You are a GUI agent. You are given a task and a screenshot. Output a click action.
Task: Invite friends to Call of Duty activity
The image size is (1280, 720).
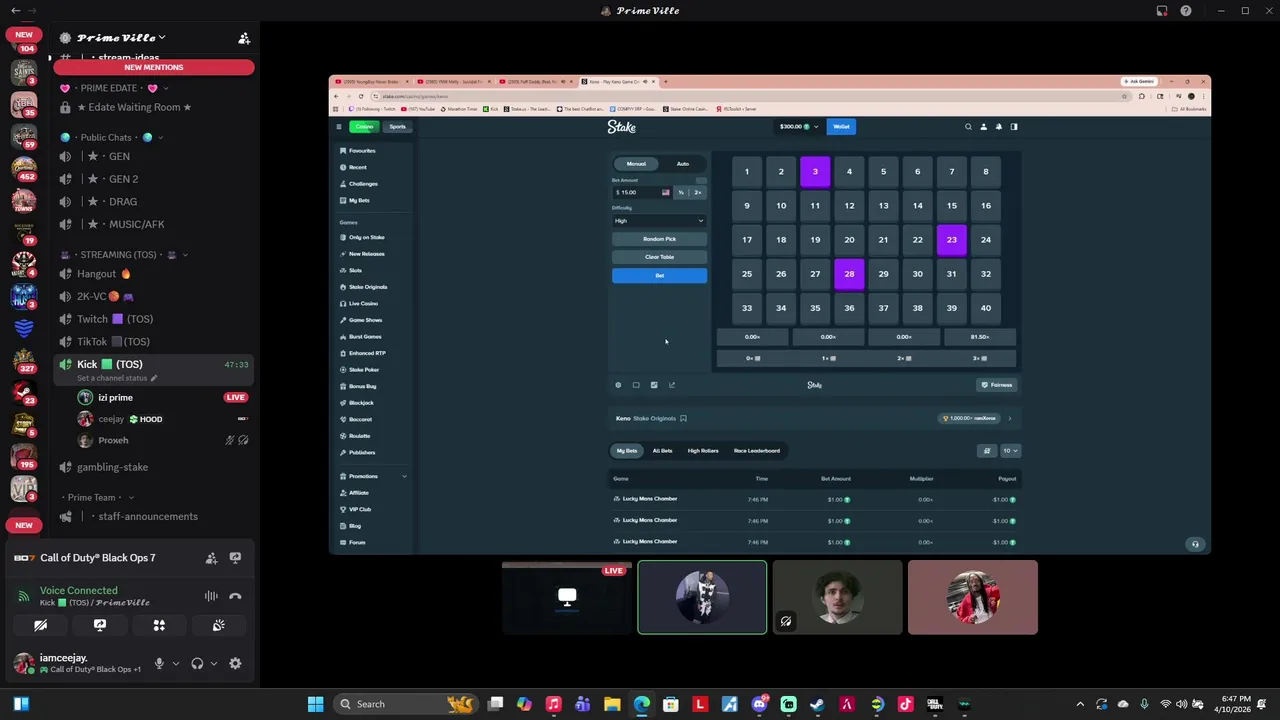coord(211,558)
